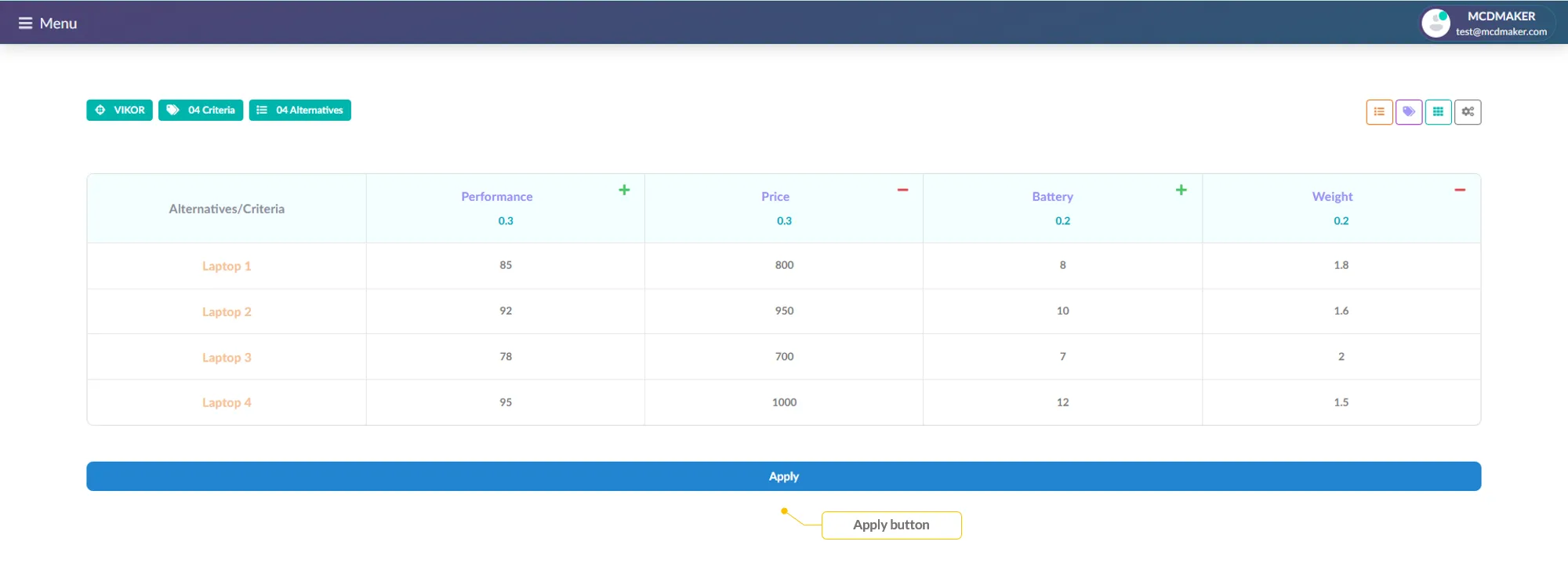
Task: Click Laptop 3 weight value 2
Action: click(x=1341, y=357)
